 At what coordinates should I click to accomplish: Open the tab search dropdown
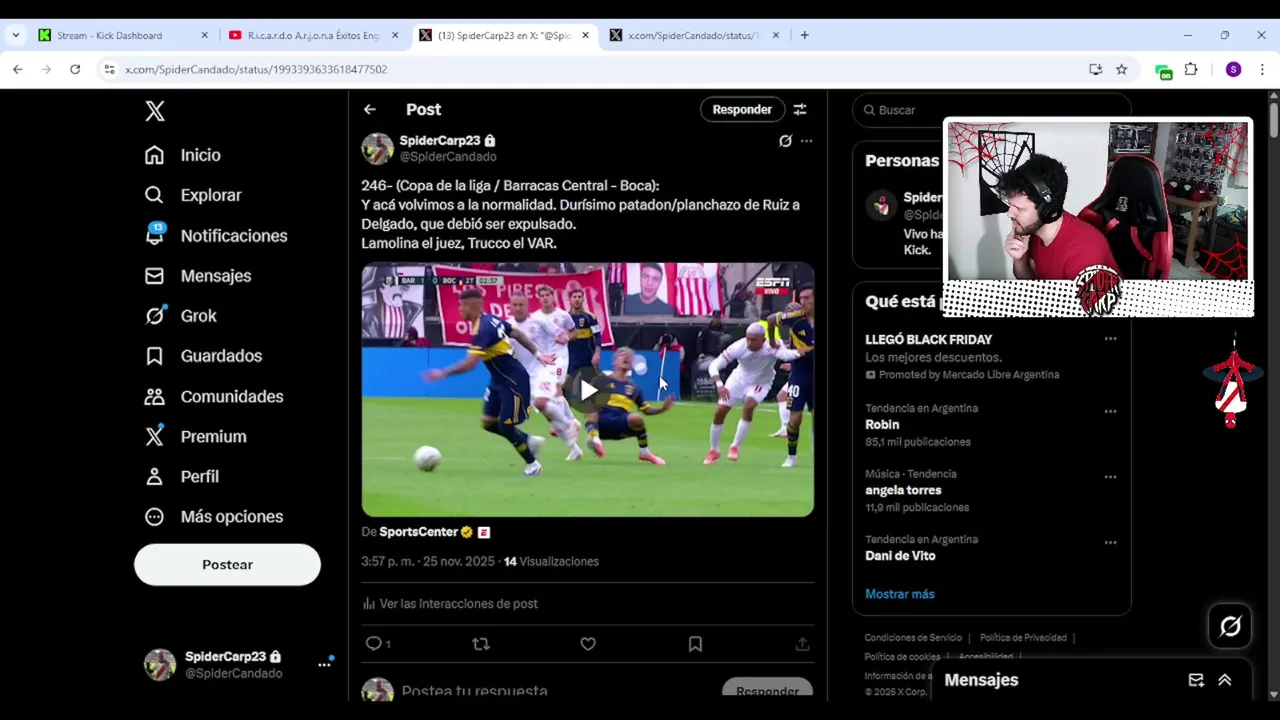(15, 35)
